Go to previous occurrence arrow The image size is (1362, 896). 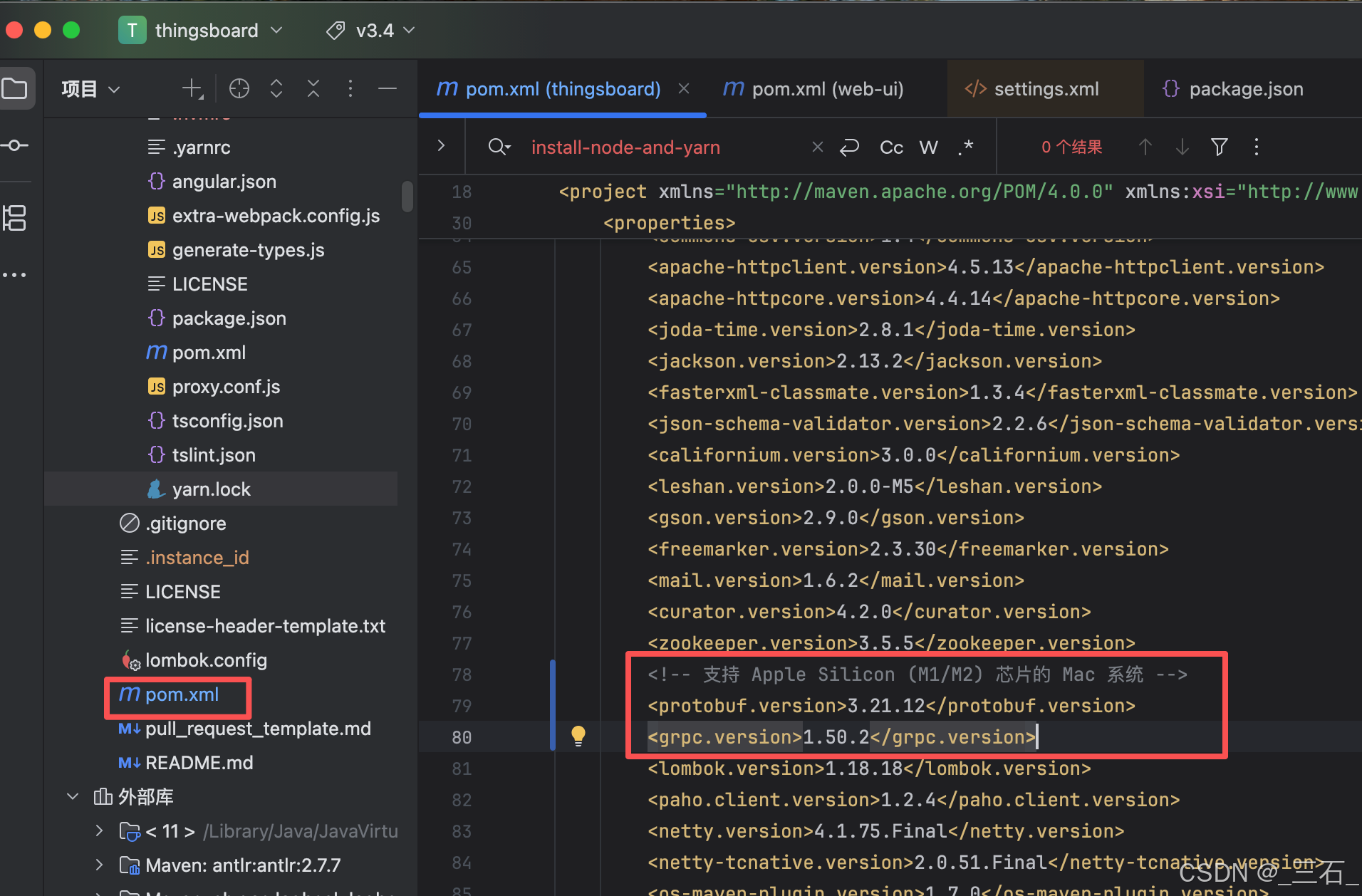pyautogui.click(x=1145, y=147)
